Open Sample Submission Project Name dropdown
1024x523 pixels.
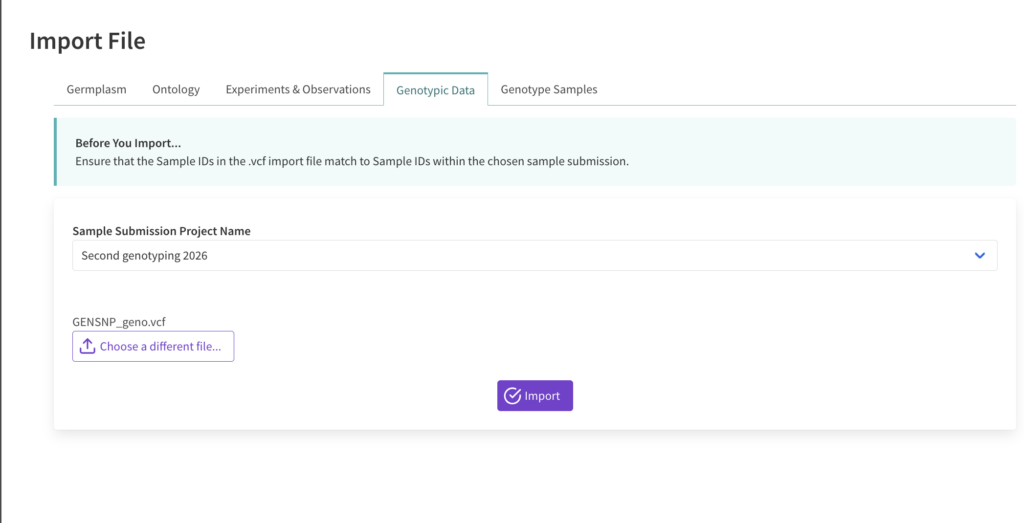tap(534, 255)
